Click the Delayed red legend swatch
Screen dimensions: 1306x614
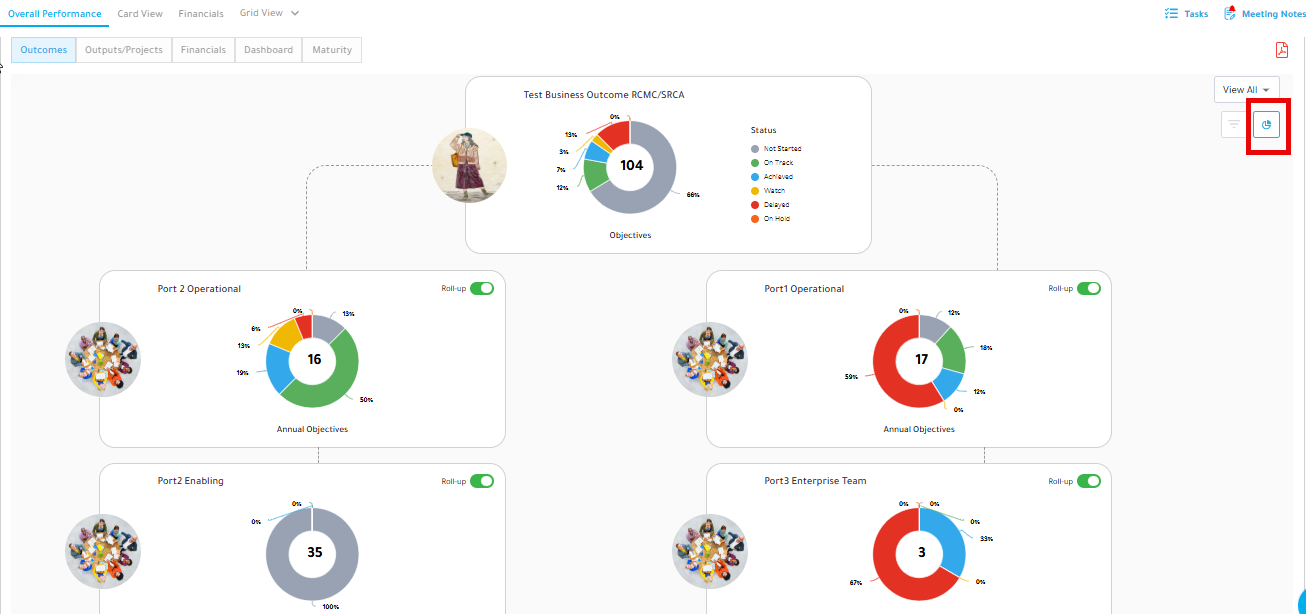[x=755, y=204]
